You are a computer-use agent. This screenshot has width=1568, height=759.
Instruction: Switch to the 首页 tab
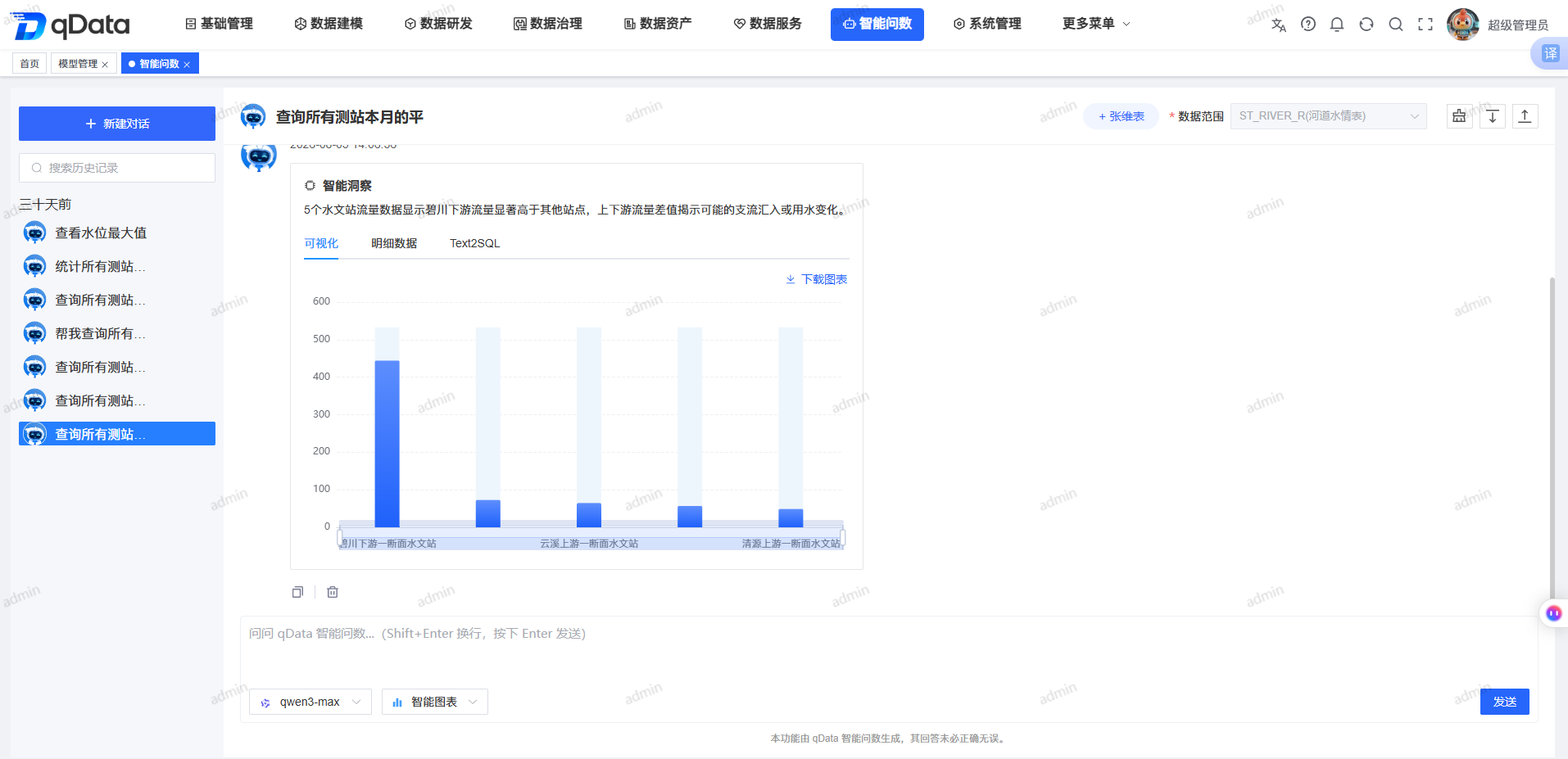(x=29, y=64)
